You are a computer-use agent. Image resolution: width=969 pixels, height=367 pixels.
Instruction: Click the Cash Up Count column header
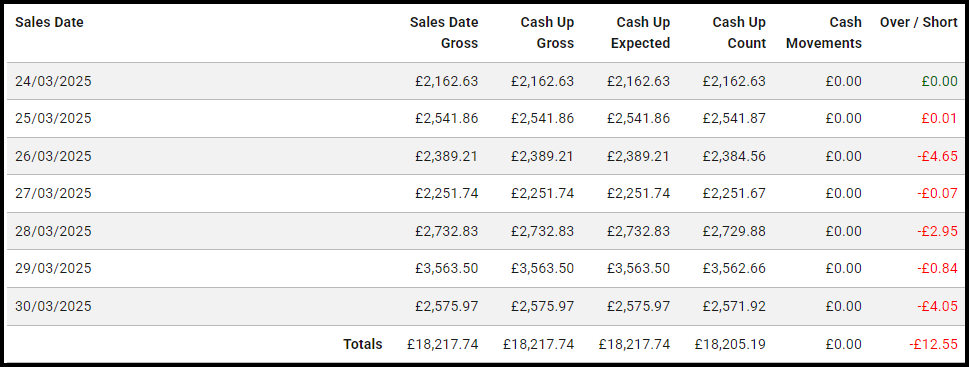(739, 33)
